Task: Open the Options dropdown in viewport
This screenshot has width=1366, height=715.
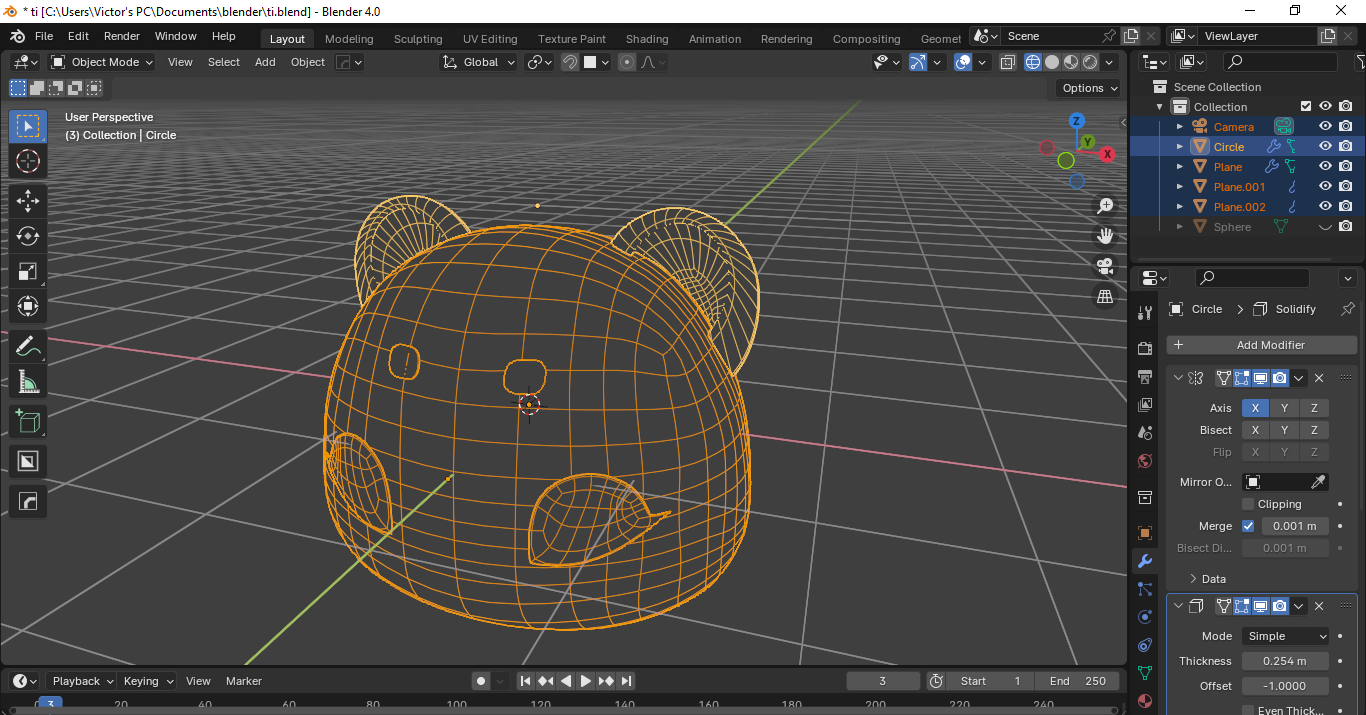Action: 1090,88
